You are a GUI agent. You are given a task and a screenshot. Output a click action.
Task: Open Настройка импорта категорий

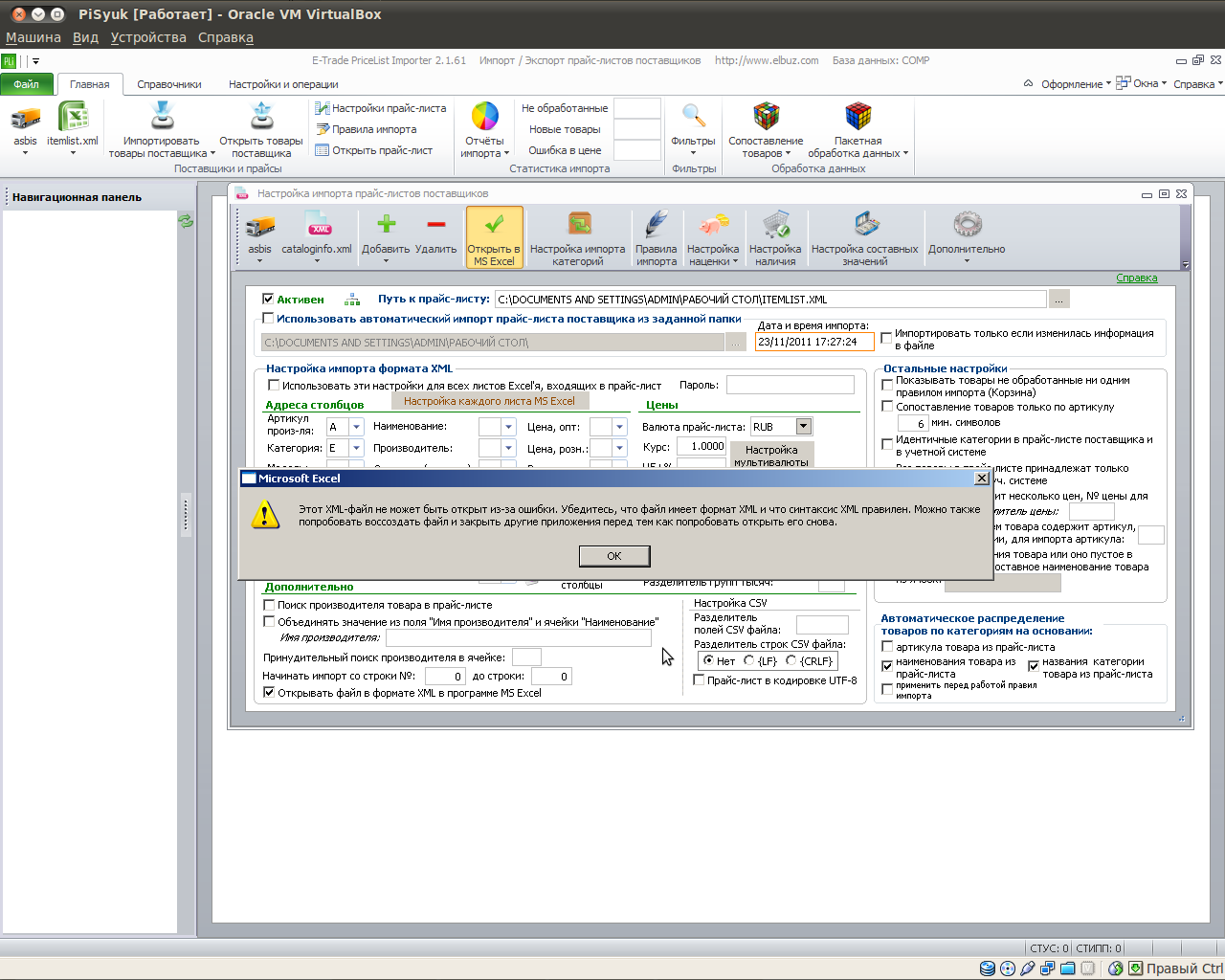(x=578, y=237)
